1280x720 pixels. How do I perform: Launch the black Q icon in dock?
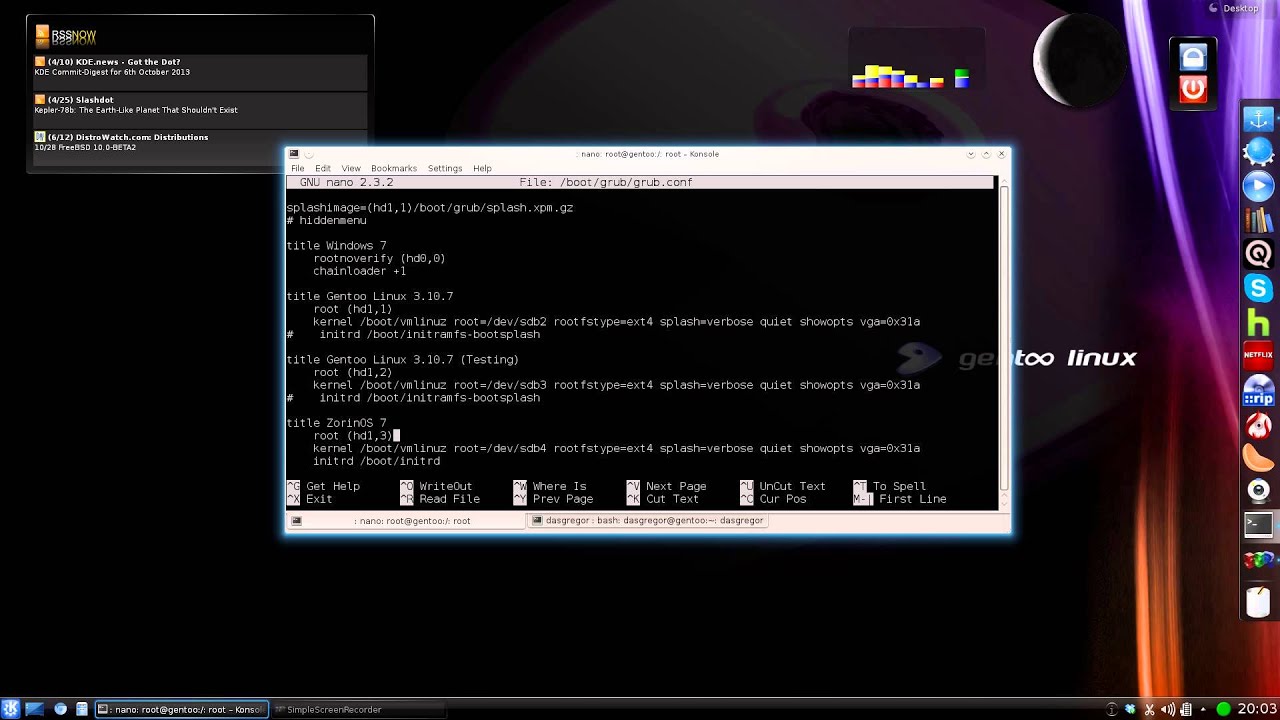1259,254
